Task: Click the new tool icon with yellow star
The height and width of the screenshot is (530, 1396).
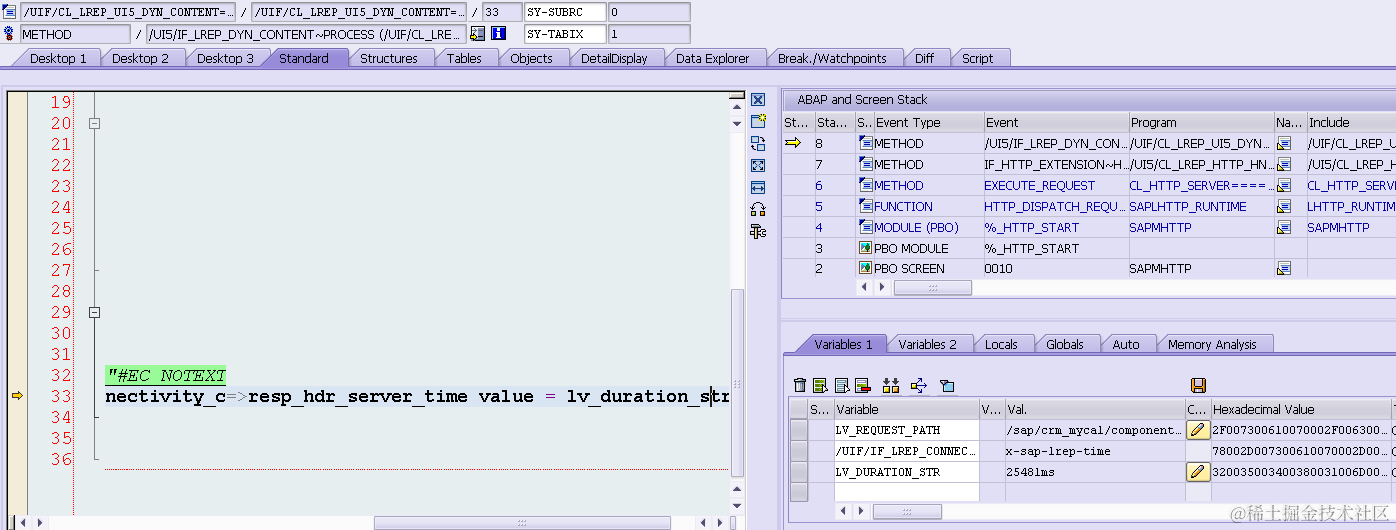Action: [x=758, y=121]
